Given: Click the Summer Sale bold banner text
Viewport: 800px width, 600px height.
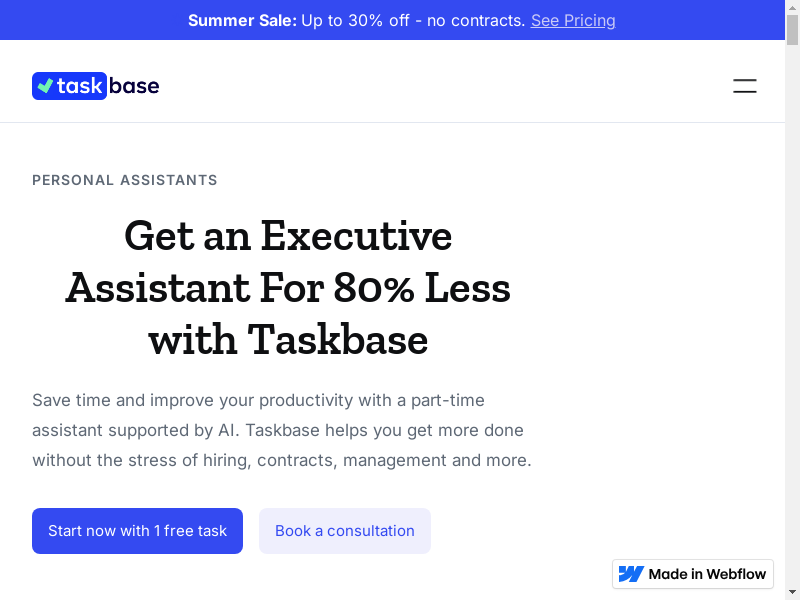Looking at the screenshot, I should click(x=242, y=20).
